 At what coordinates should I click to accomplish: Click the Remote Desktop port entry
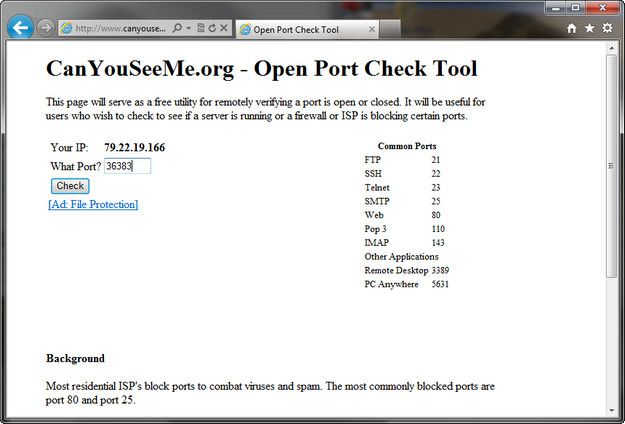point(407,271)
